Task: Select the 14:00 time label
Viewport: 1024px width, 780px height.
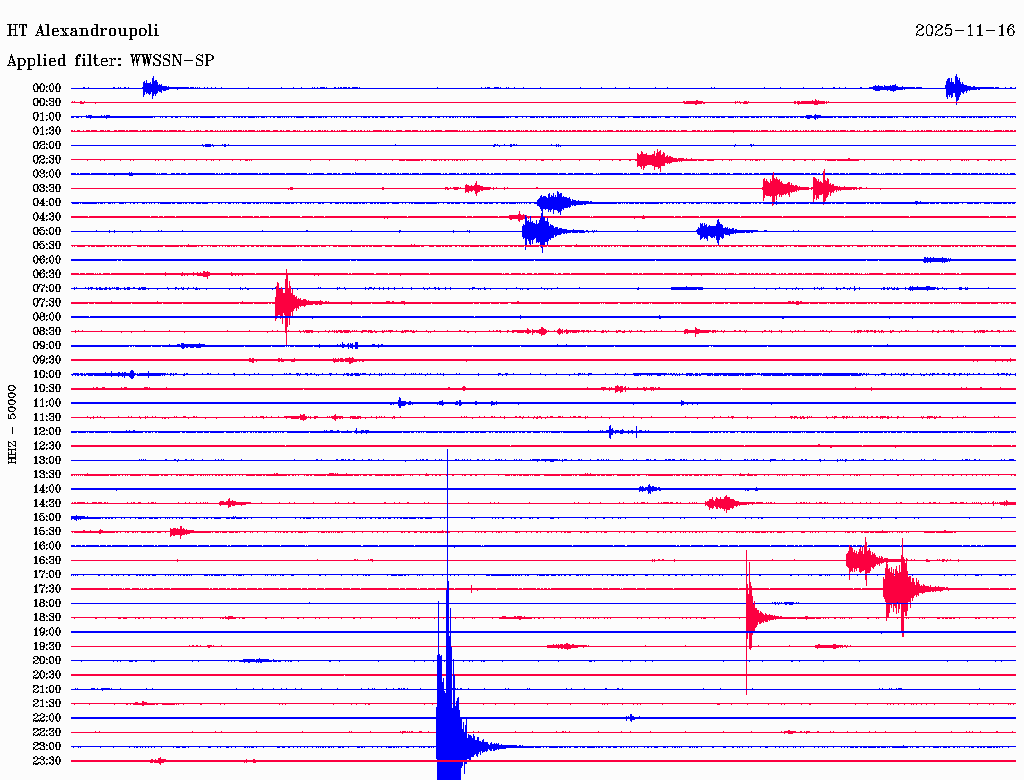Action: [x=47, y=489]
